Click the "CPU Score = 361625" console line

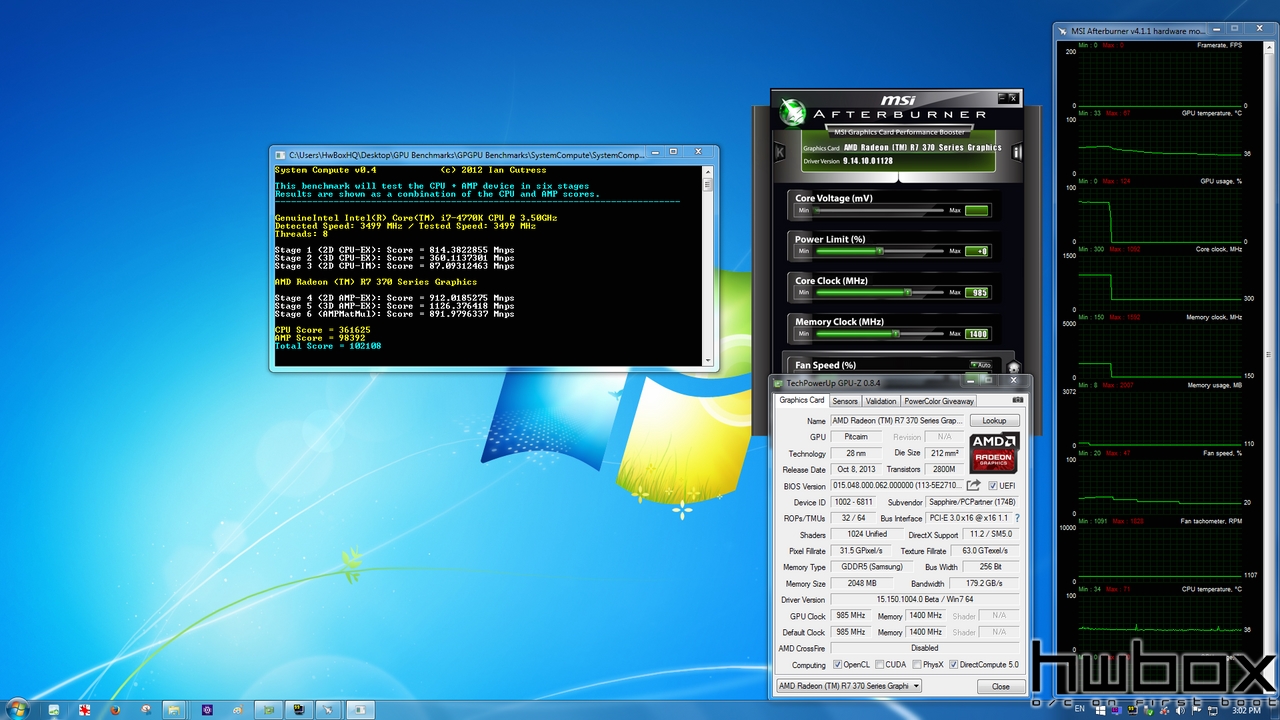pos(322,330)
